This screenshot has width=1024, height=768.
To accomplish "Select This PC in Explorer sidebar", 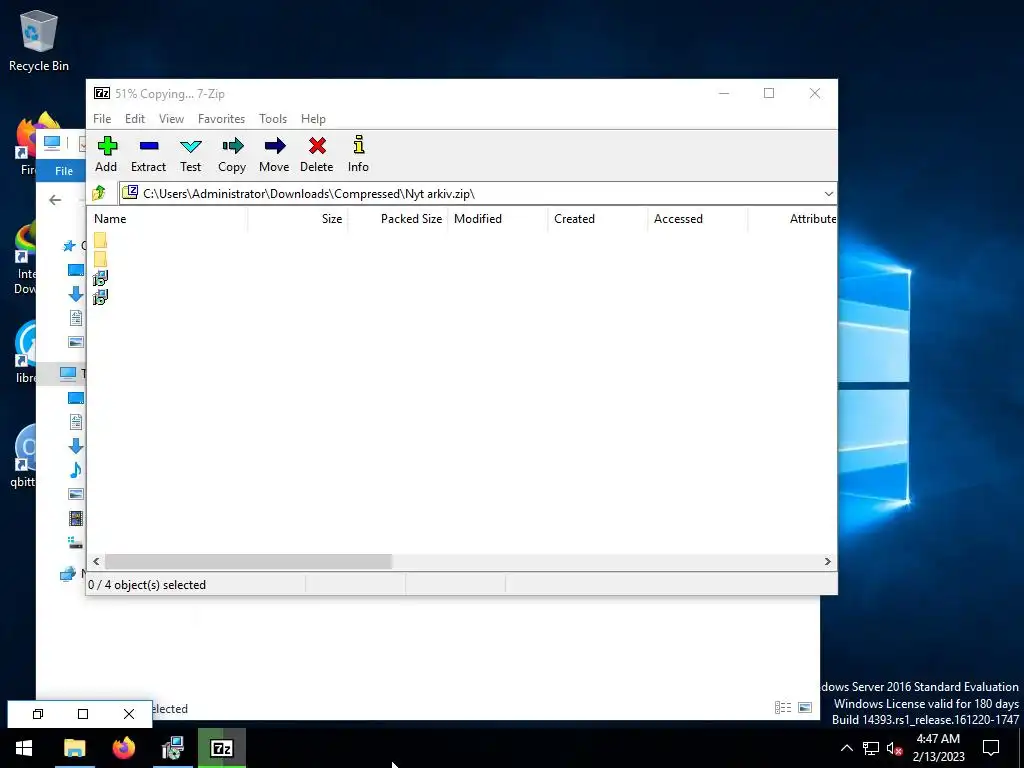I will coord(68,374).
